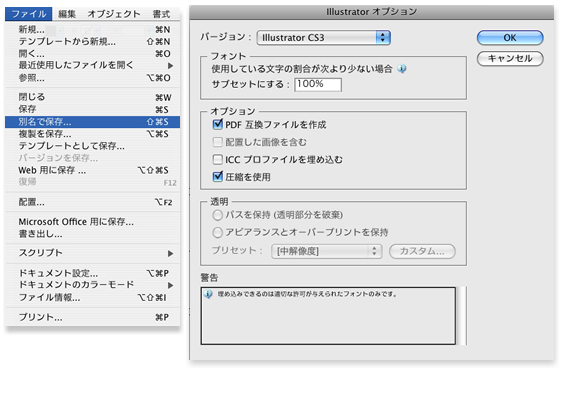
Task: Open the プリセット dropdown showing 中解像度
Action: [327, 251]
